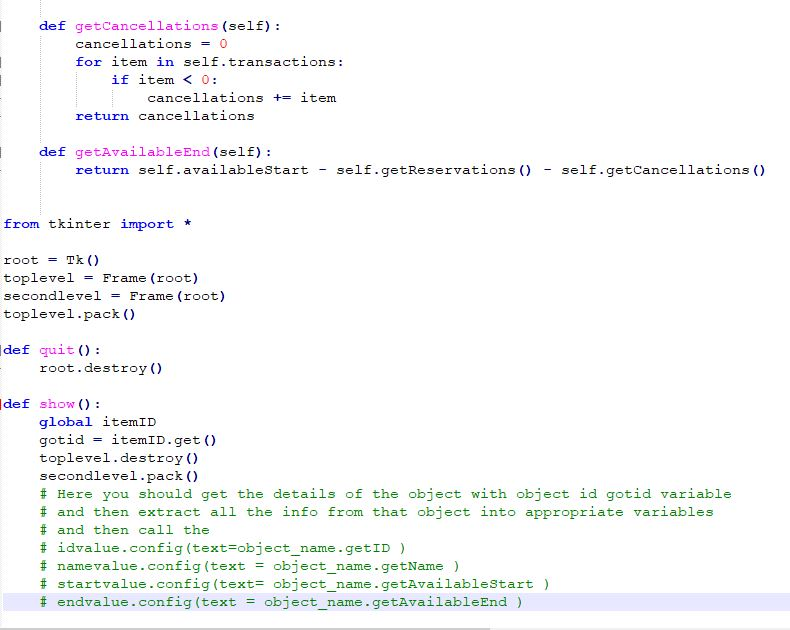Click the '# namevalue.config' comment line
The width and height of the screenshot is (790, 630).
coord(249,566)
